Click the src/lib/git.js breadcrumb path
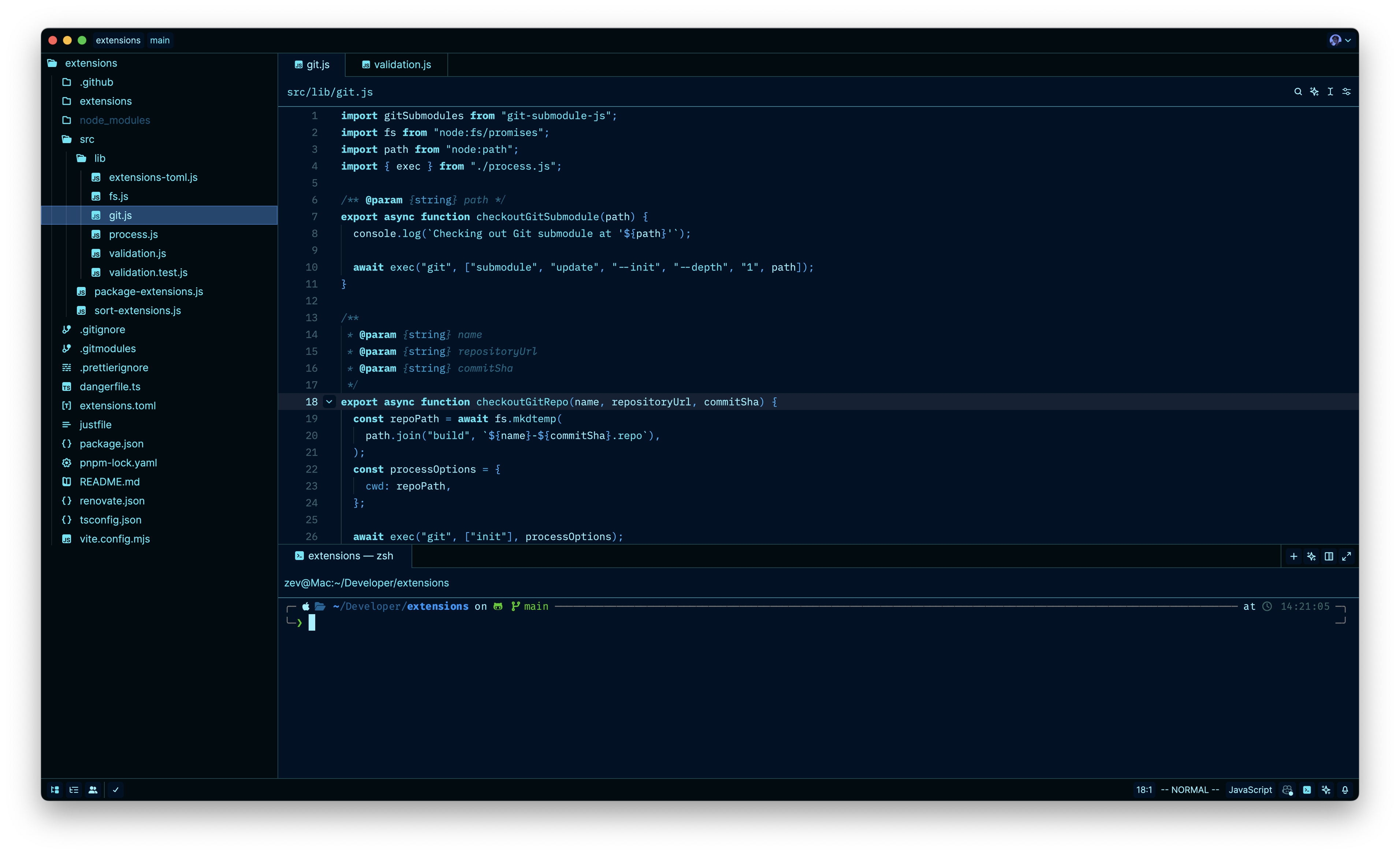The image size is (1400, 855). point(329,92)
